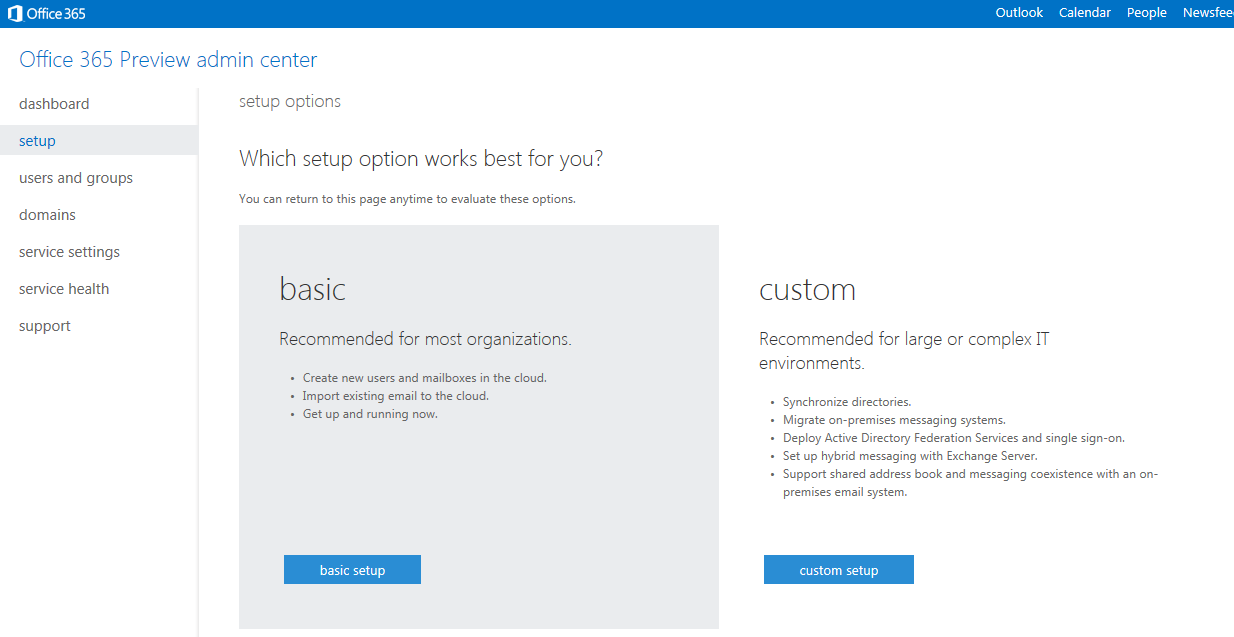Go to Calendar in the top bar
The height and width of the screenshot is (637, 1234).
1085,13
